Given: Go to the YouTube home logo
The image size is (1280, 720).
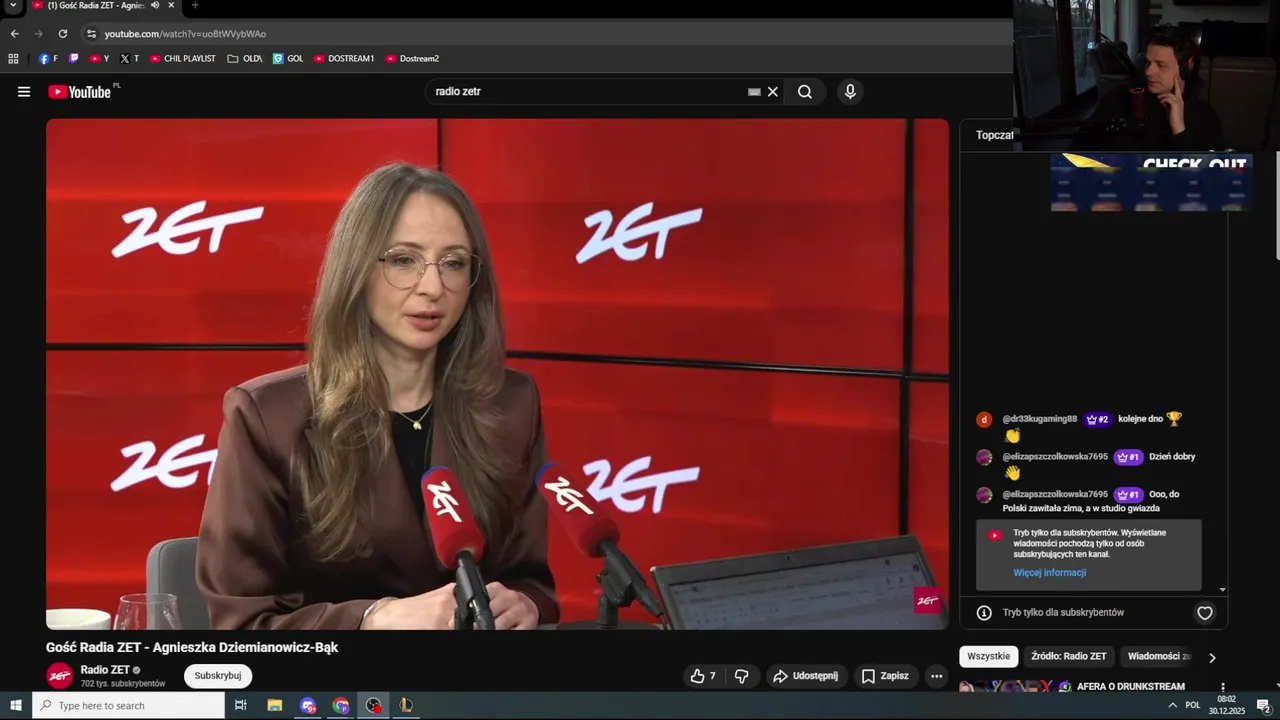Looking at the screenshot, I should pyautogui.click(x=79, y=92).
